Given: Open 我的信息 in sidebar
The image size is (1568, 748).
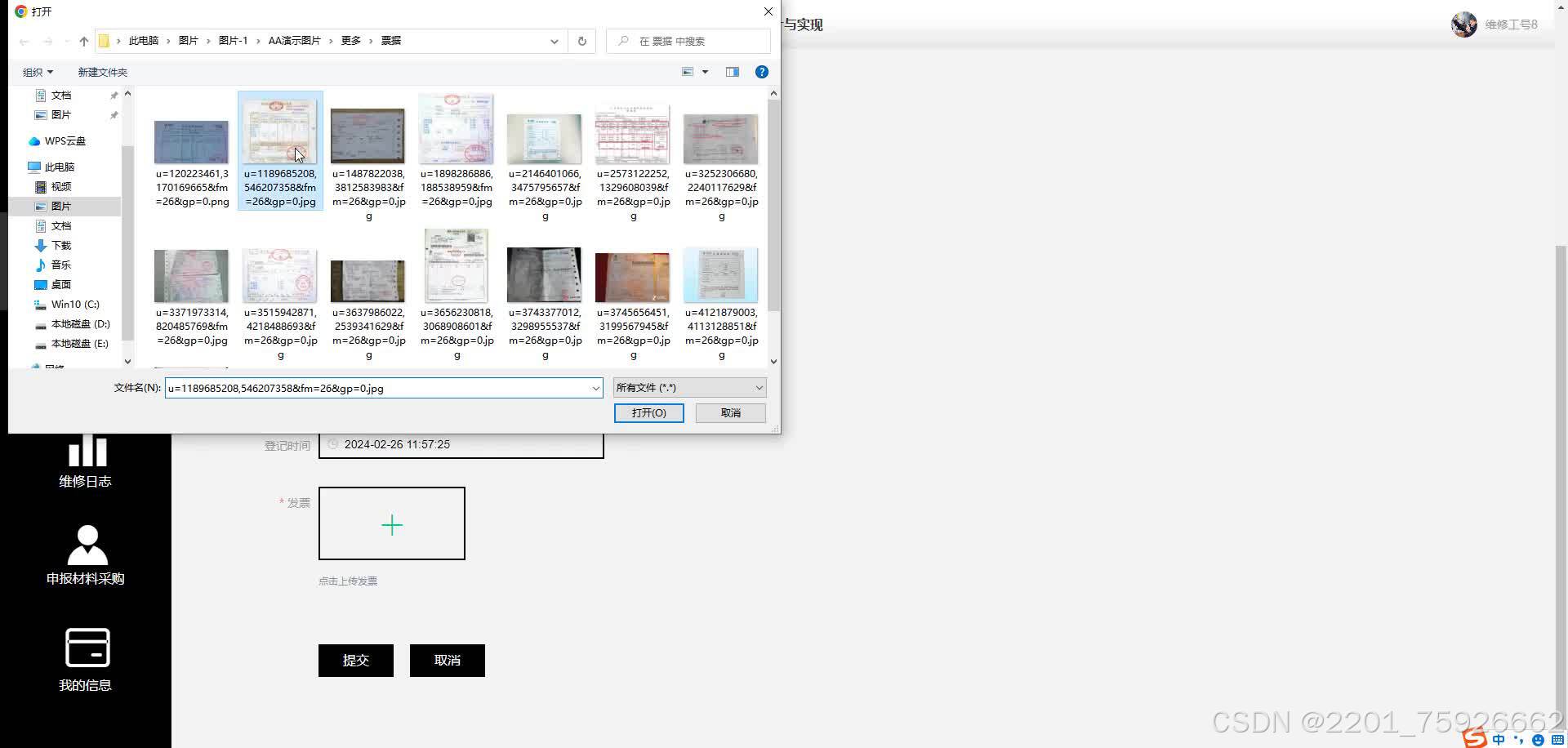Looking at the screenshot, I should pos(86,661).
